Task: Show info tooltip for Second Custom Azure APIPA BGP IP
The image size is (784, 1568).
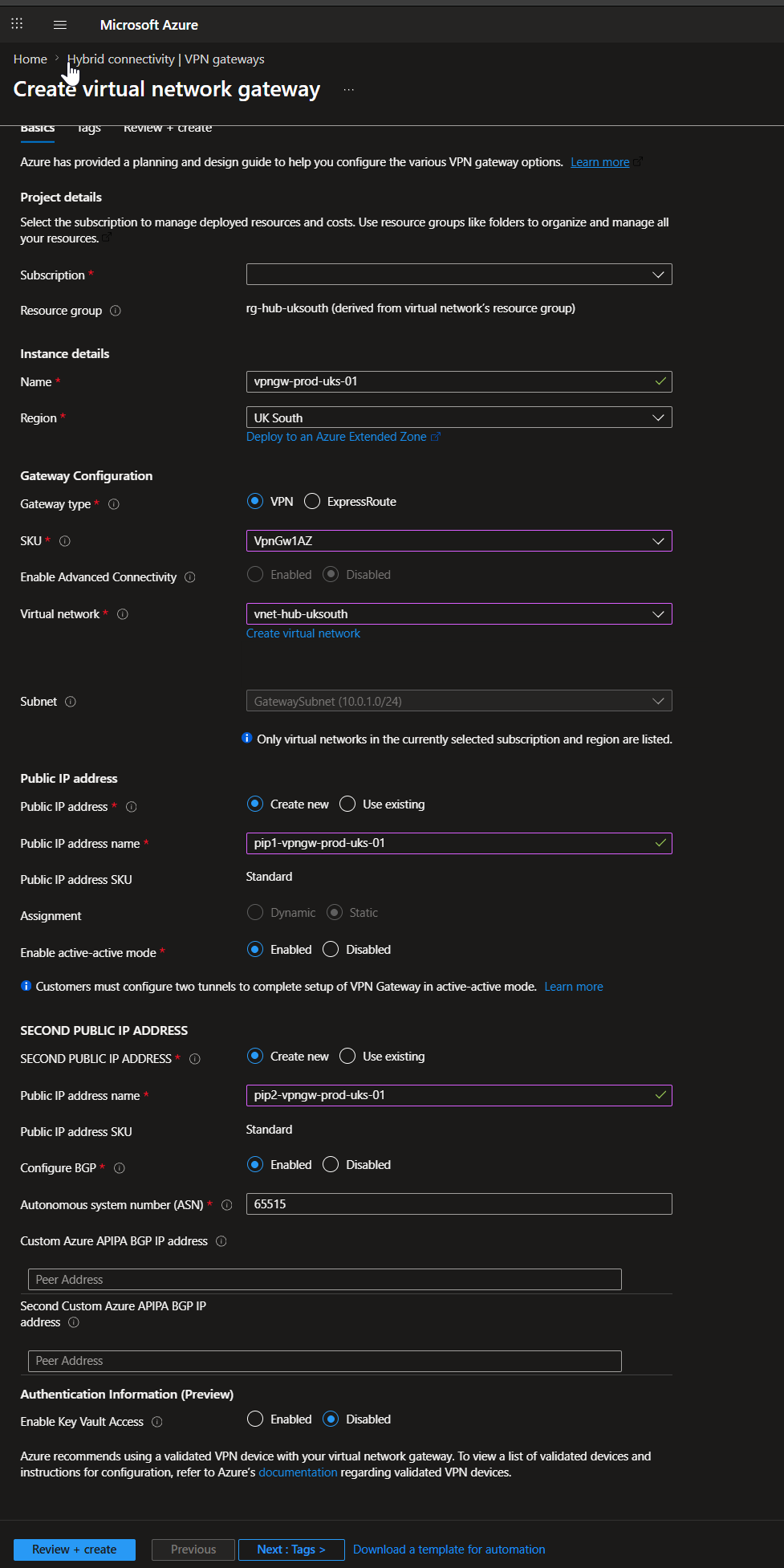Action: pyautogui.click(x=74, y=1322)
